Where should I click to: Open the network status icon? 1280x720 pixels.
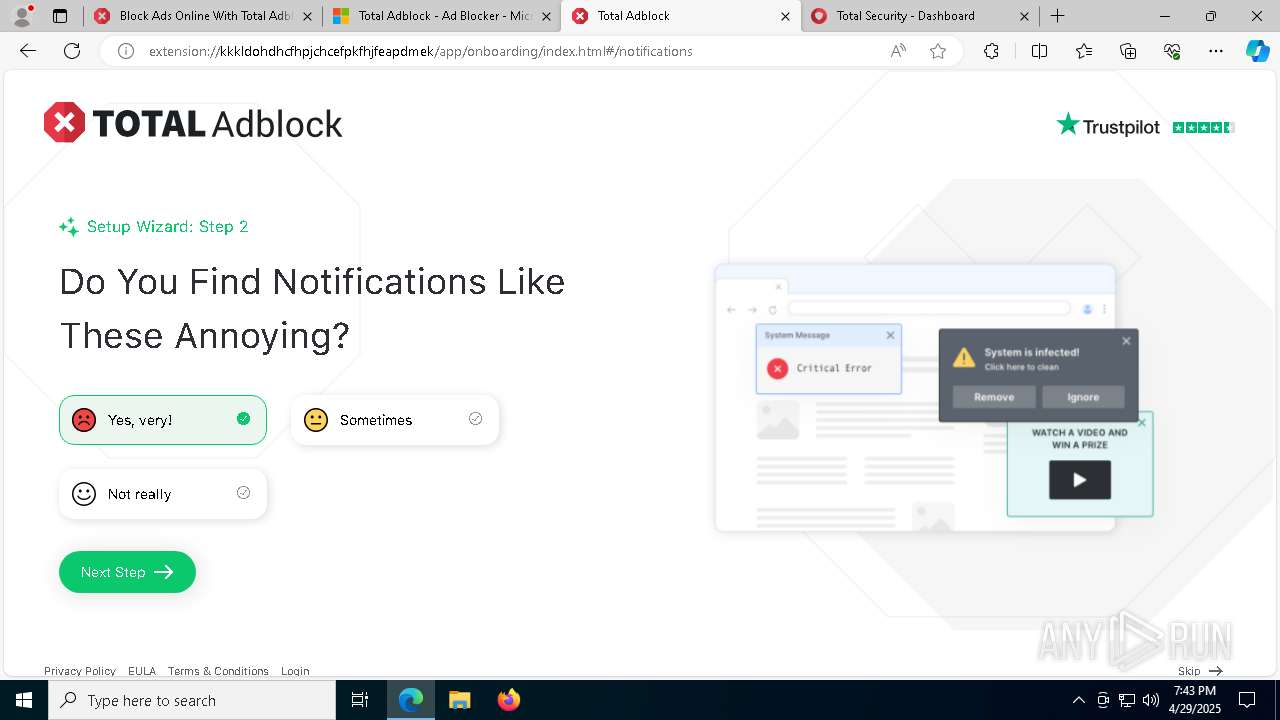pos(1126,700)
